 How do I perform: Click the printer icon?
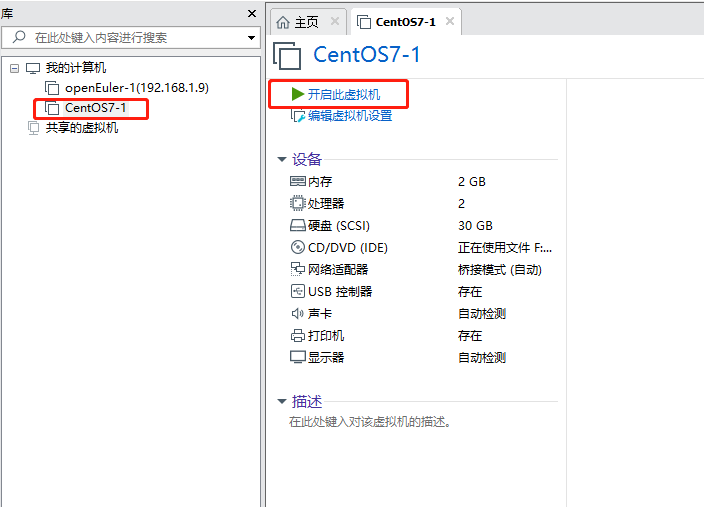(x=298, y=335)
